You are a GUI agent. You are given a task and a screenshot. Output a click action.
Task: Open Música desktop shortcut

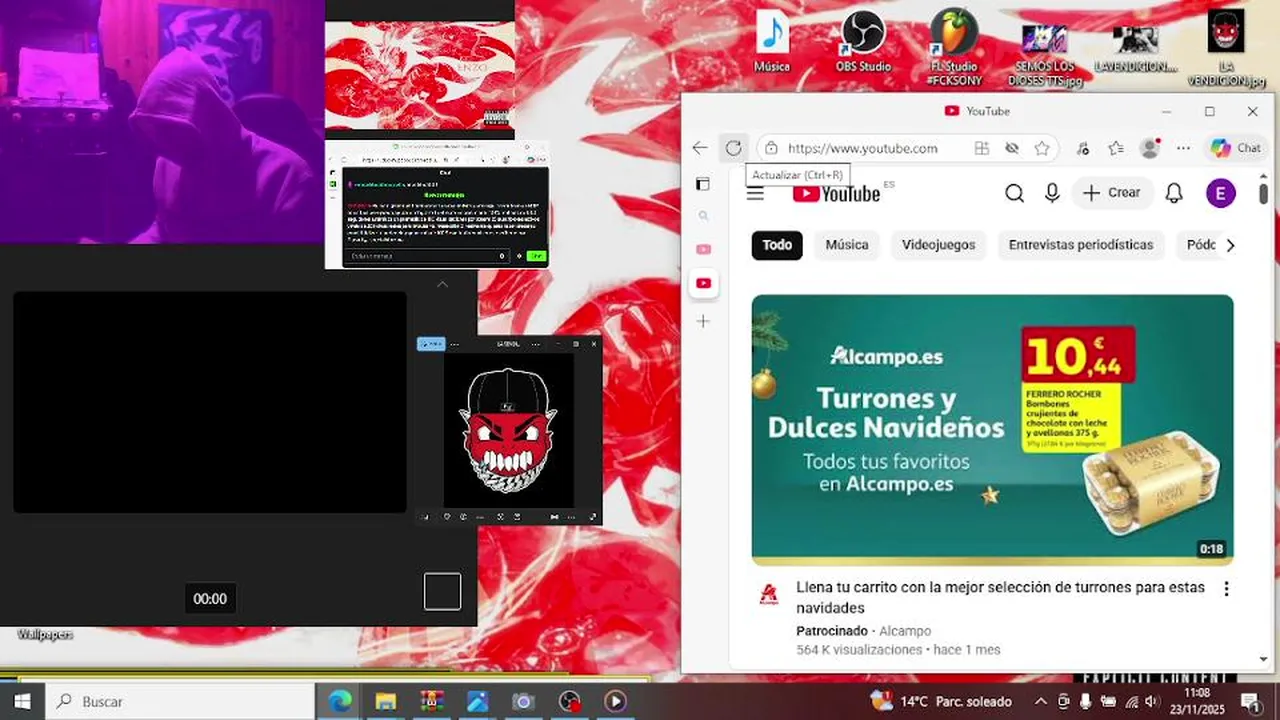pyautogui.click(x=772, y=42)
